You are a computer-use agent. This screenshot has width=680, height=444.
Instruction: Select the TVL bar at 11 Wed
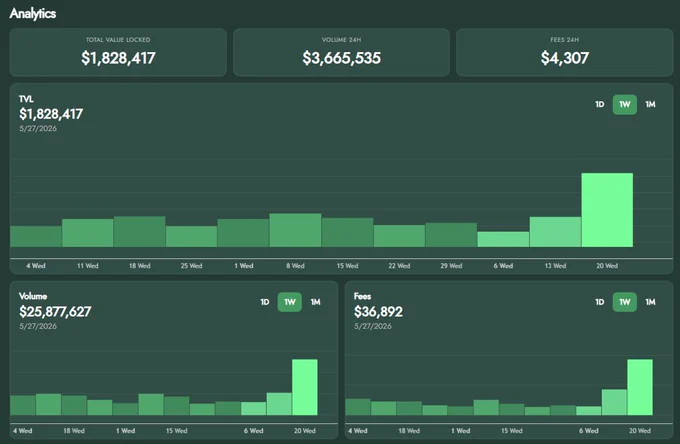point(88,233)
